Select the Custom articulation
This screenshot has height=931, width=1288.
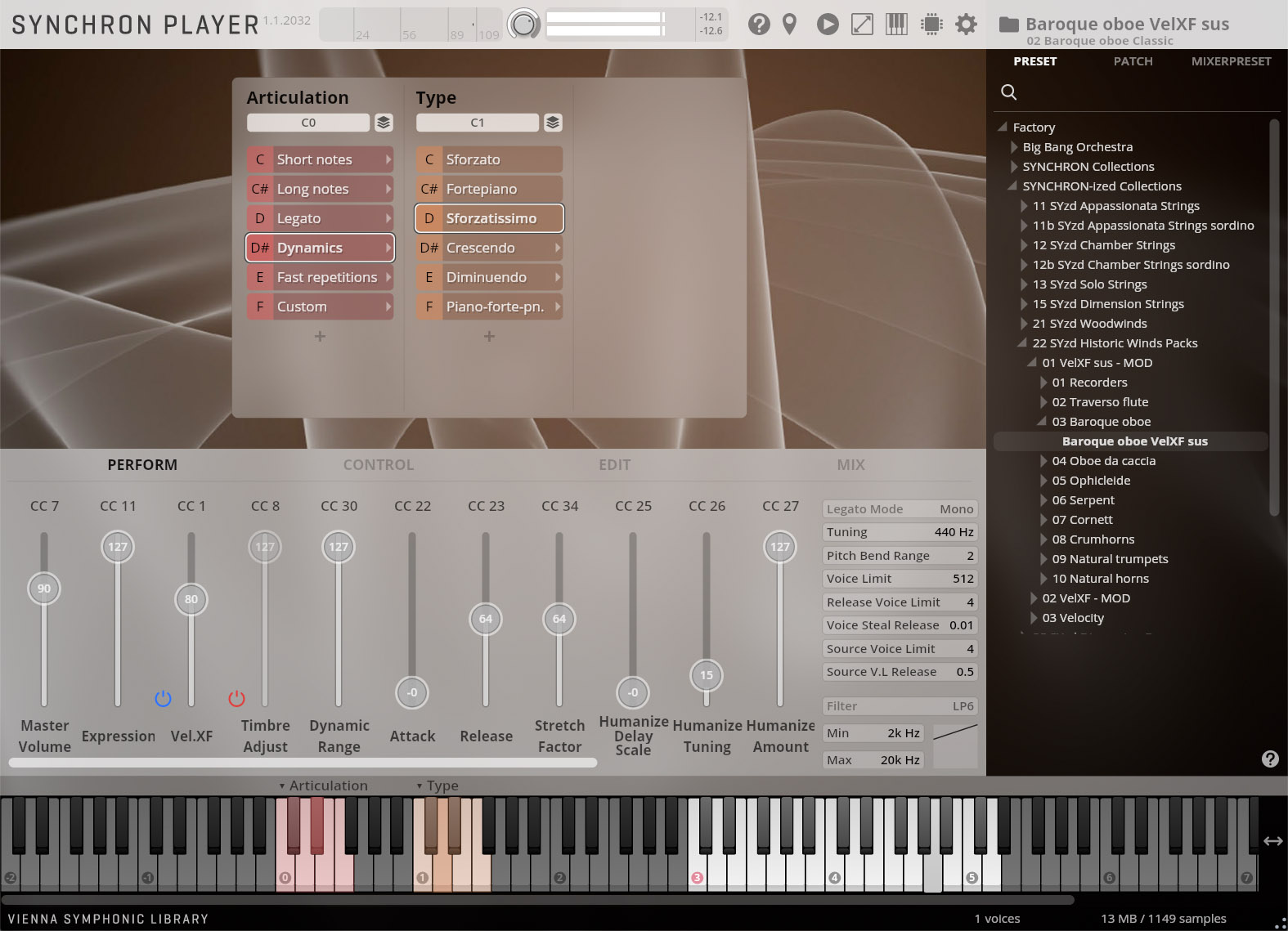[x=320, y=307]
